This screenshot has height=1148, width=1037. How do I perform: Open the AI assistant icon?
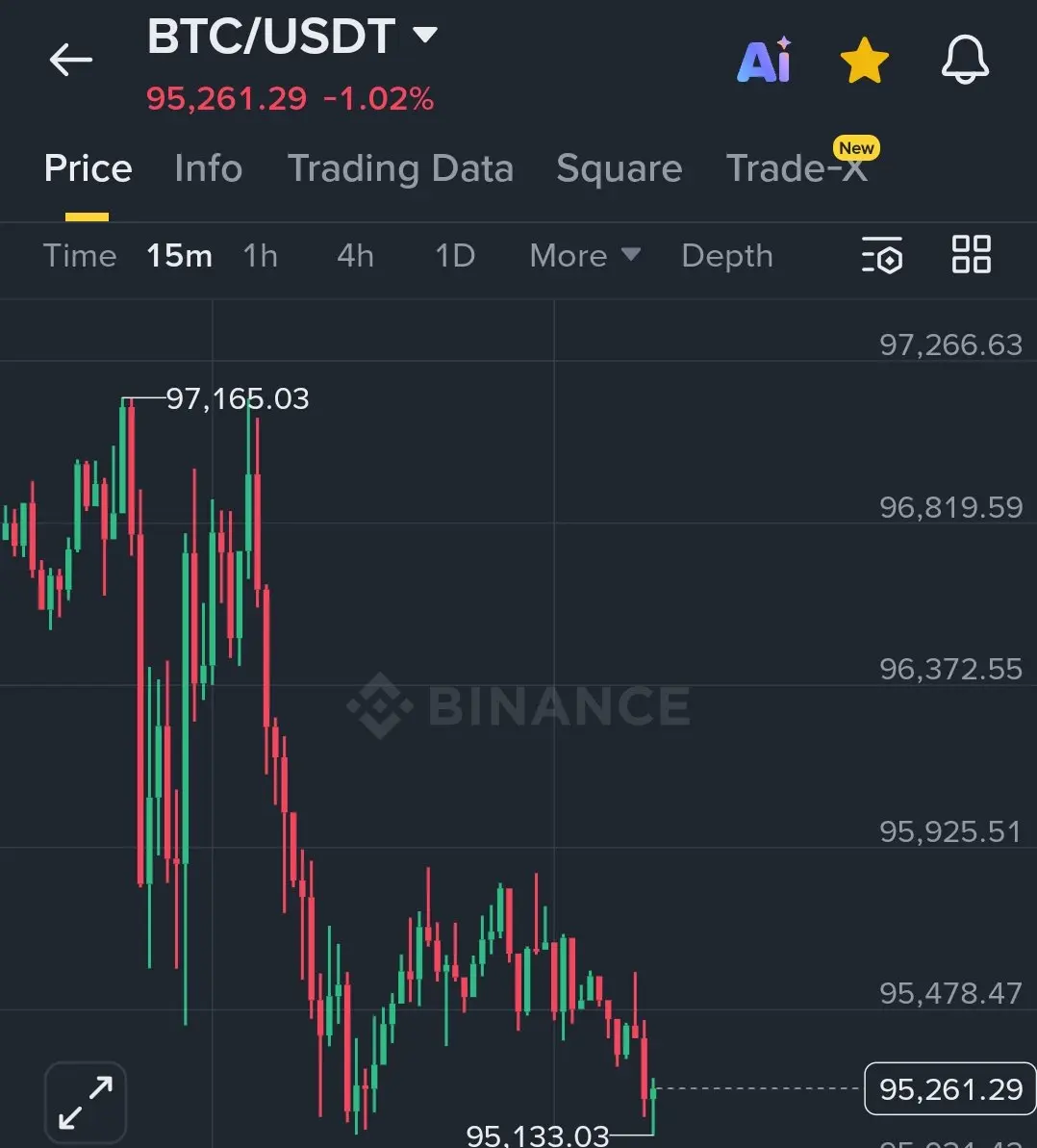pos(765,60)
